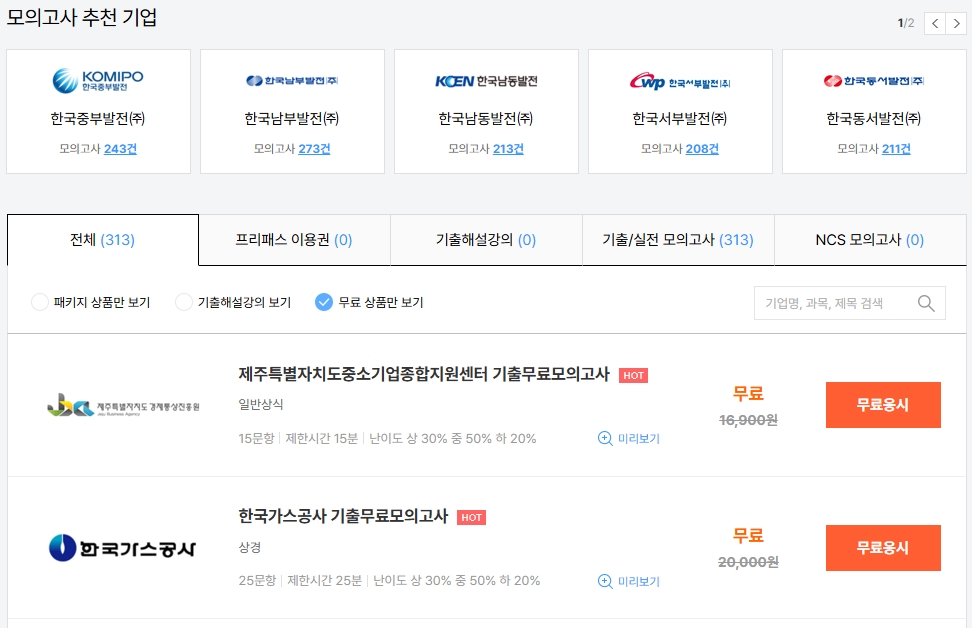Click 15문항 제한시간 15분 info line
The width and height of the screenshot is (972, 628).
point(387,438)
